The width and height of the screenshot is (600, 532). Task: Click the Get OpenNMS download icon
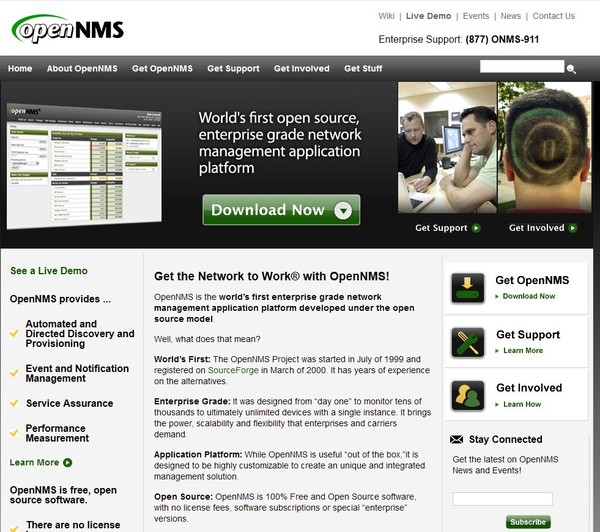[x=468, y=288]
